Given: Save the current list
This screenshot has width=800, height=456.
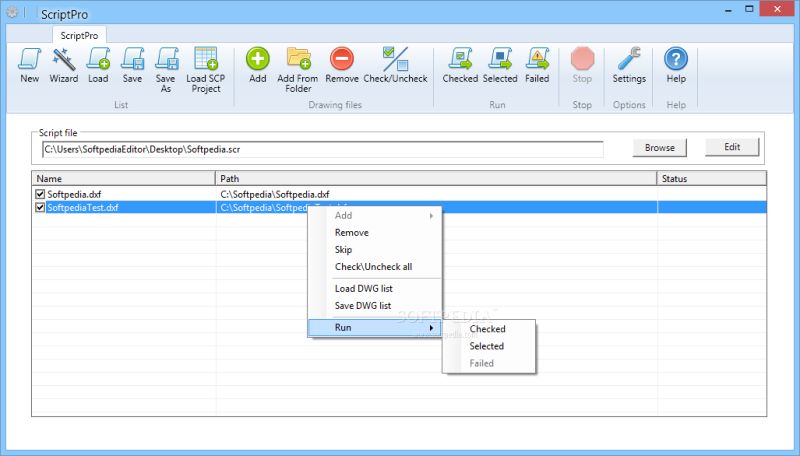Looking at the screenshot, I should 132,65.
